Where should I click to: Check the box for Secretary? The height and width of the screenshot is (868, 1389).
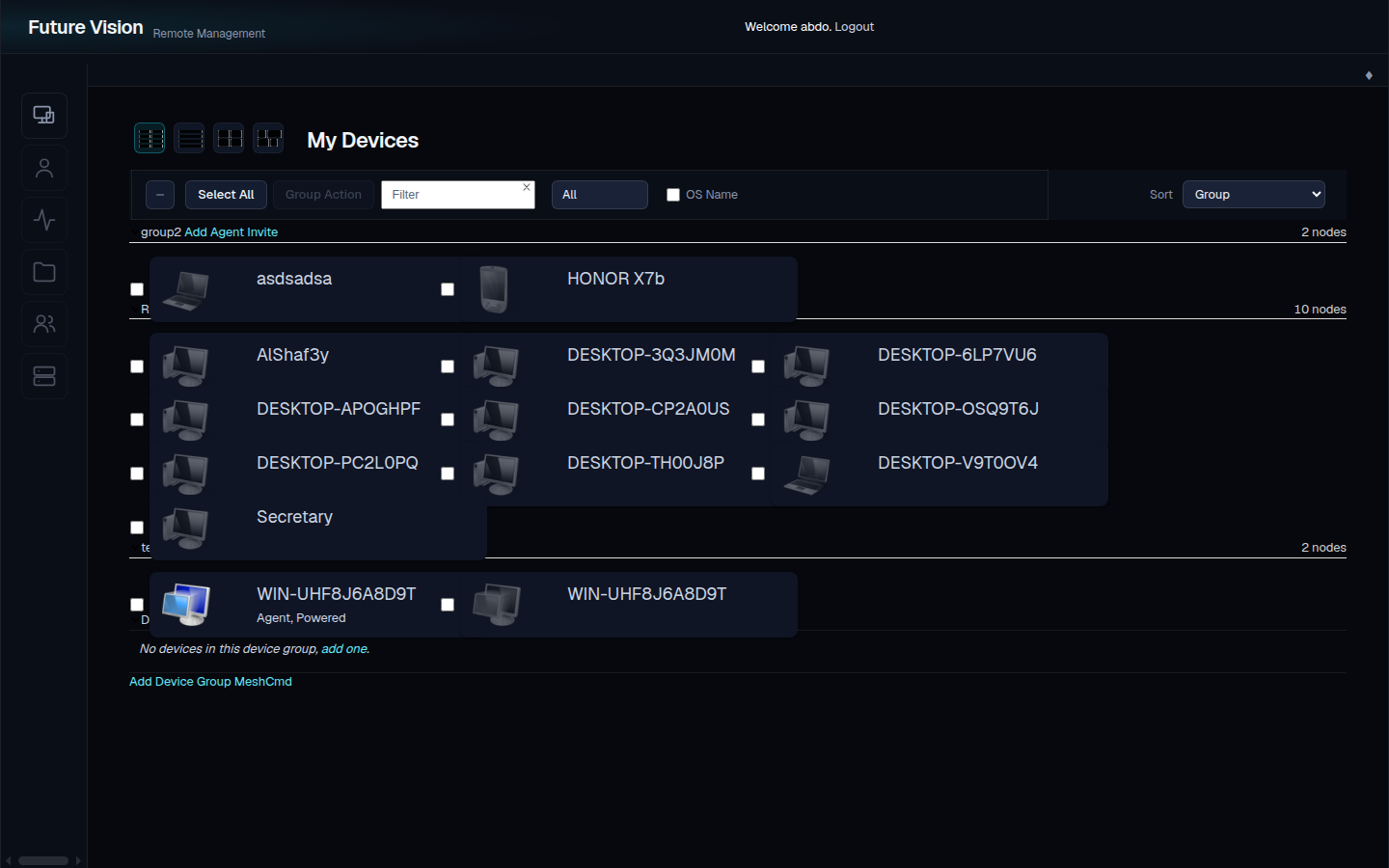point(137,528)
